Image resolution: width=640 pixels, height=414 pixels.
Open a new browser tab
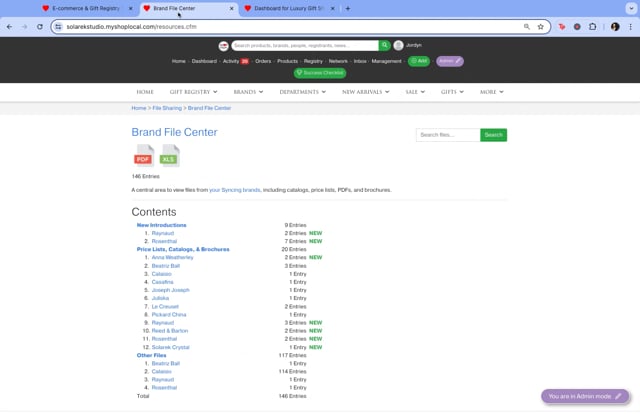[x=348, y=8]
